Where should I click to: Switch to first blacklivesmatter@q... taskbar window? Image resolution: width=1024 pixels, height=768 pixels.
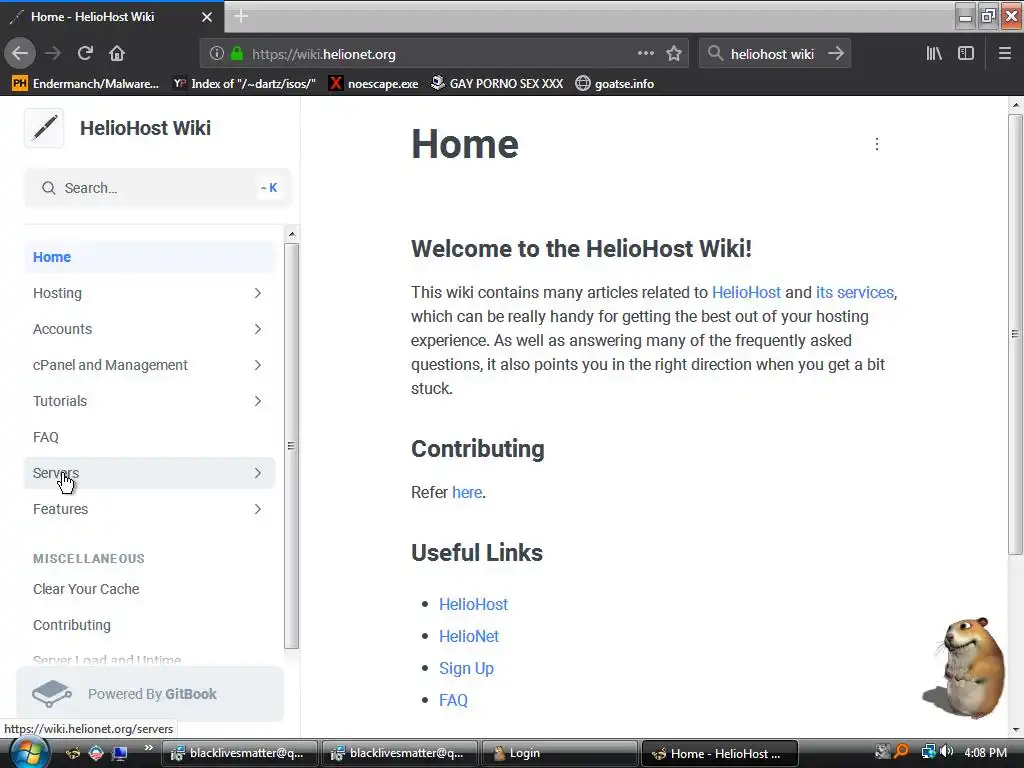tap(239, 753)
